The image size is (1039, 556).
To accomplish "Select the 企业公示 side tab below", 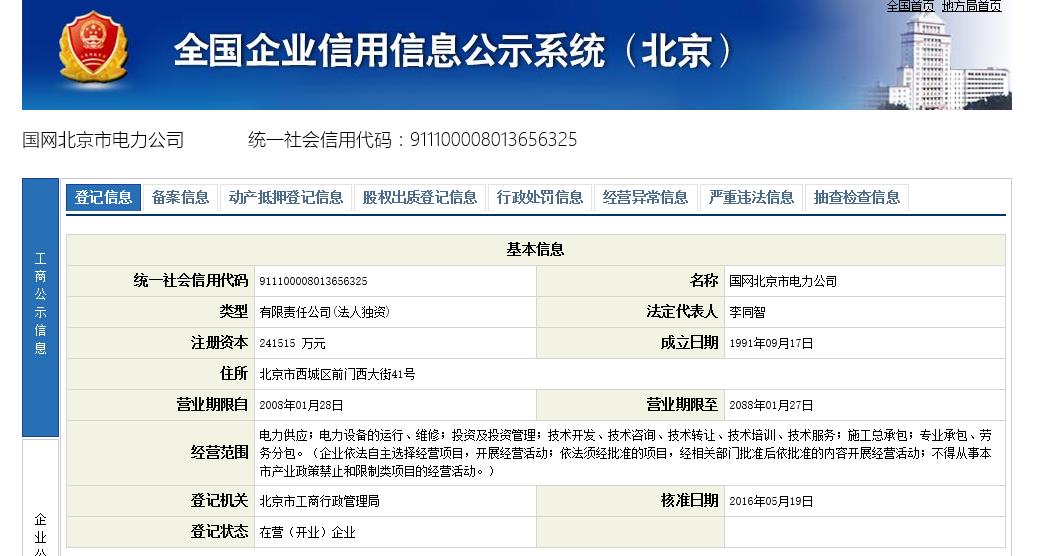I will (40, 498).
